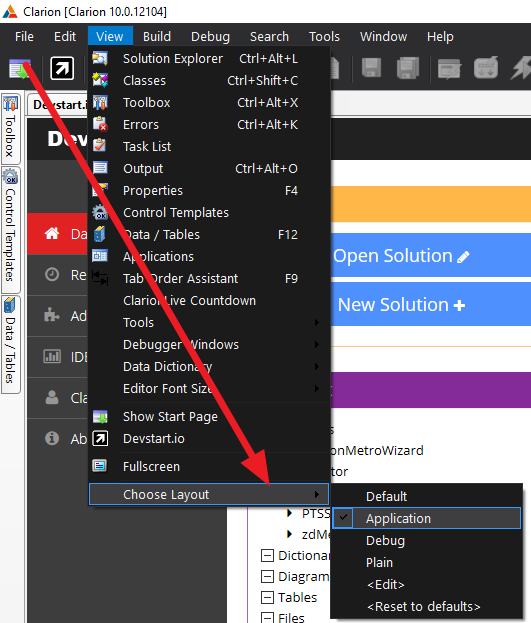Switch to the Devstart document tab
The height and width of the screenshot is (623, 531).
[58, 104]
